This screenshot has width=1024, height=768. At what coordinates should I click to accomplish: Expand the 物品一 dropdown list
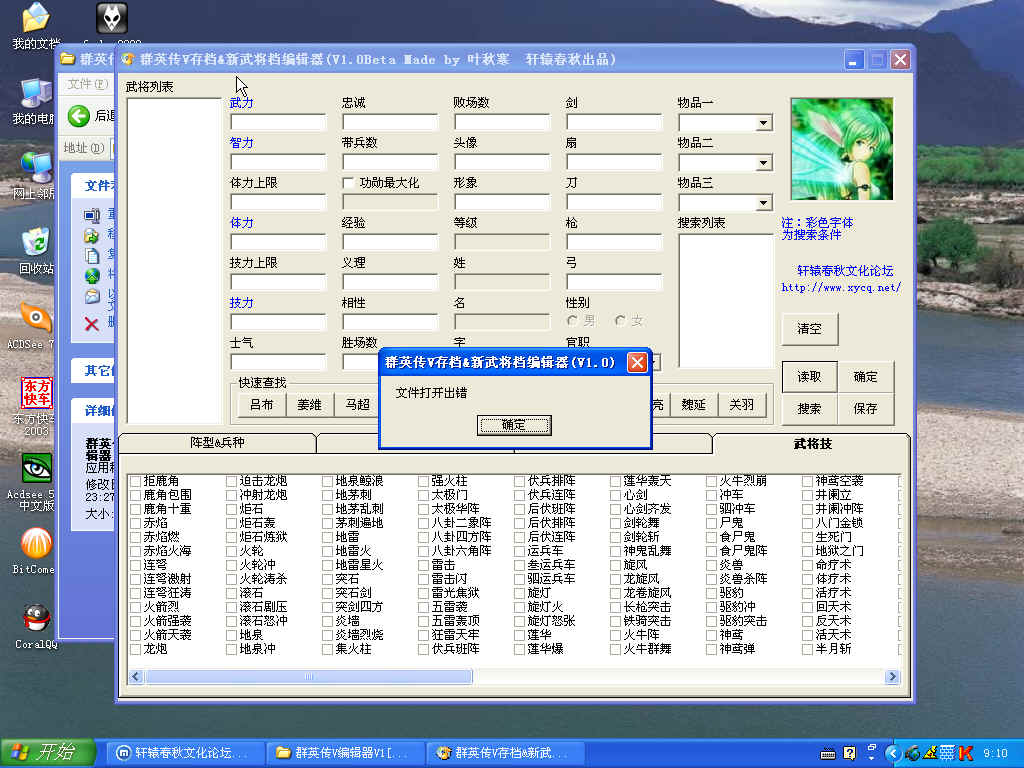[x=763, y=123]
